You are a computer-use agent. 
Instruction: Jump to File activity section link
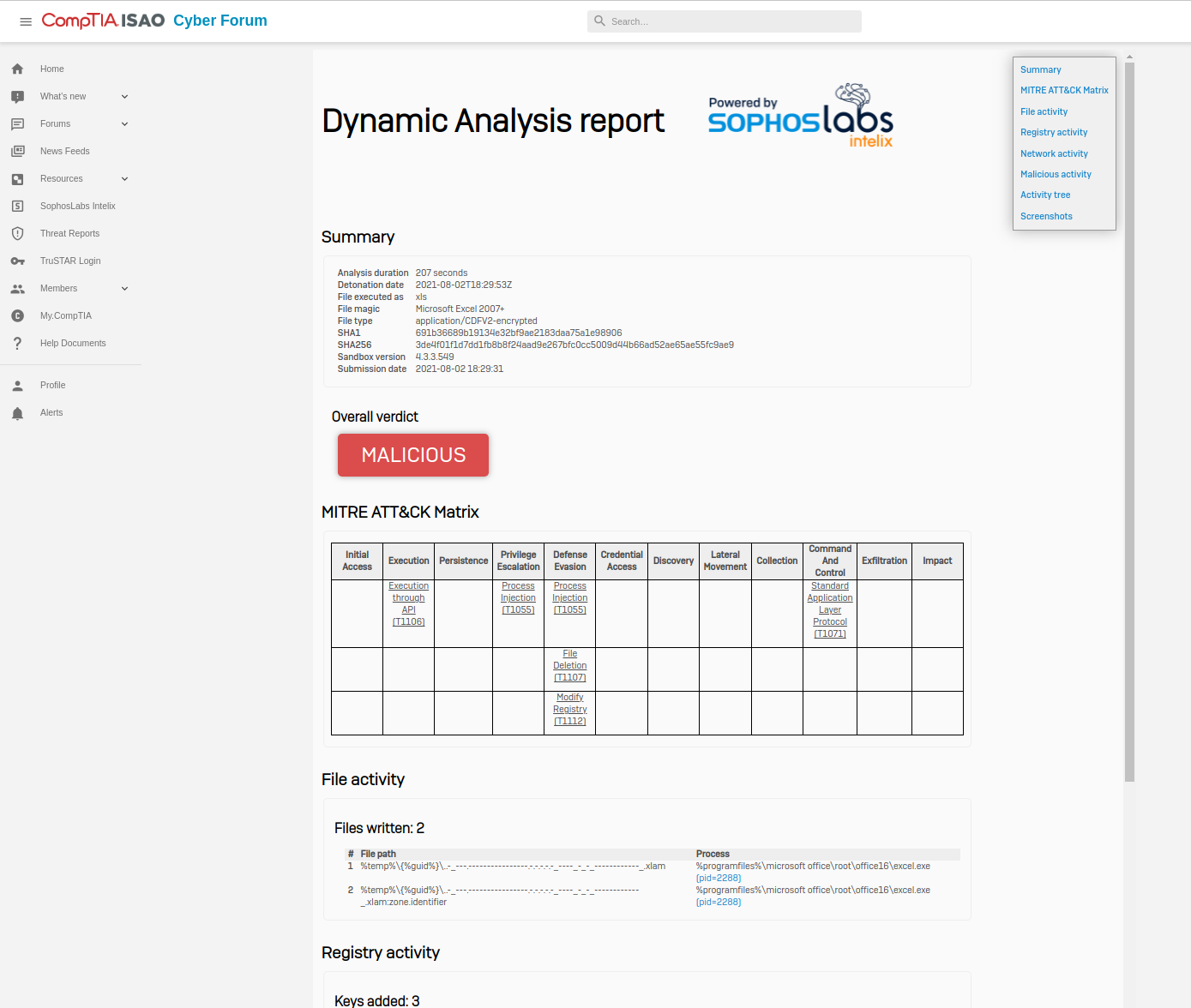tap(1044, 111)
